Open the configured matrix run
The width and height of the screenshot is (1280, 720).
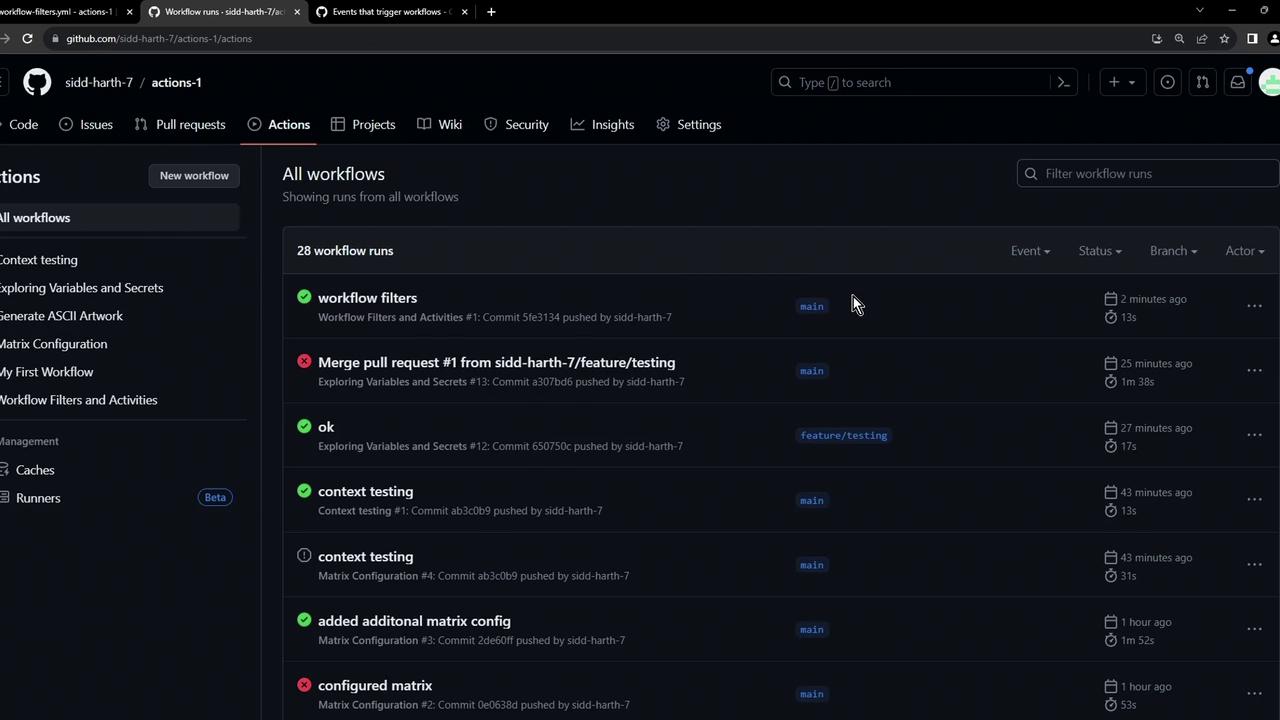tap(375, 685)
